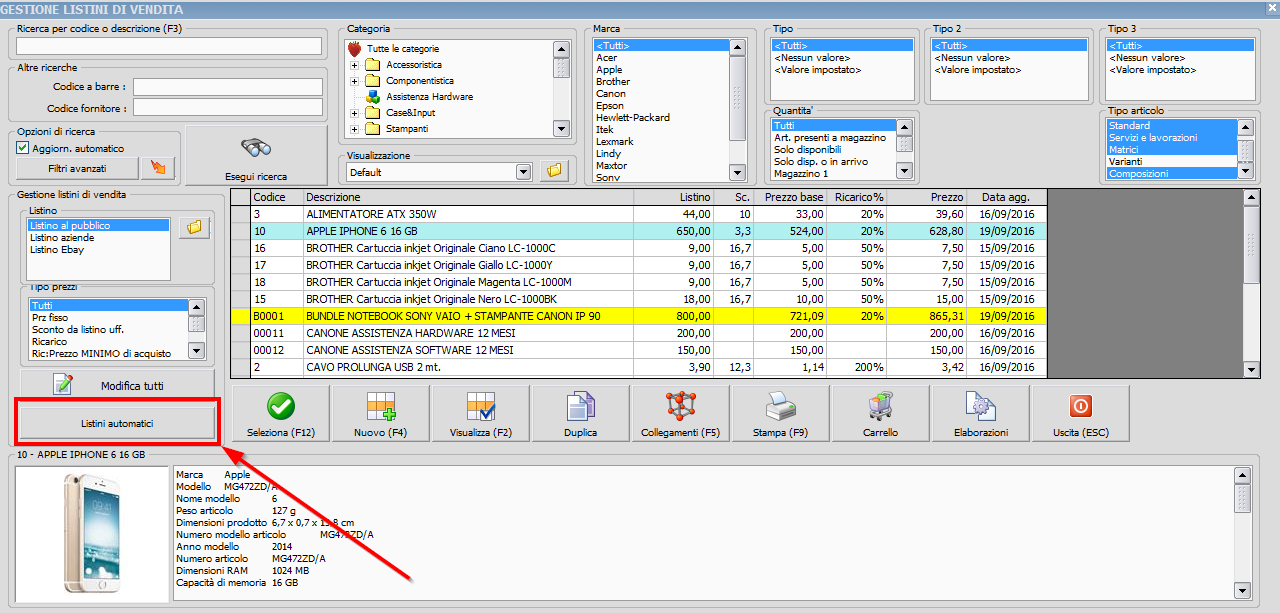The height and width of the screenshot is (613, 1280).
Task: Select BUNDLE NOTEBOOK SONY VAIO row
Action: click(x=638, y=316)
